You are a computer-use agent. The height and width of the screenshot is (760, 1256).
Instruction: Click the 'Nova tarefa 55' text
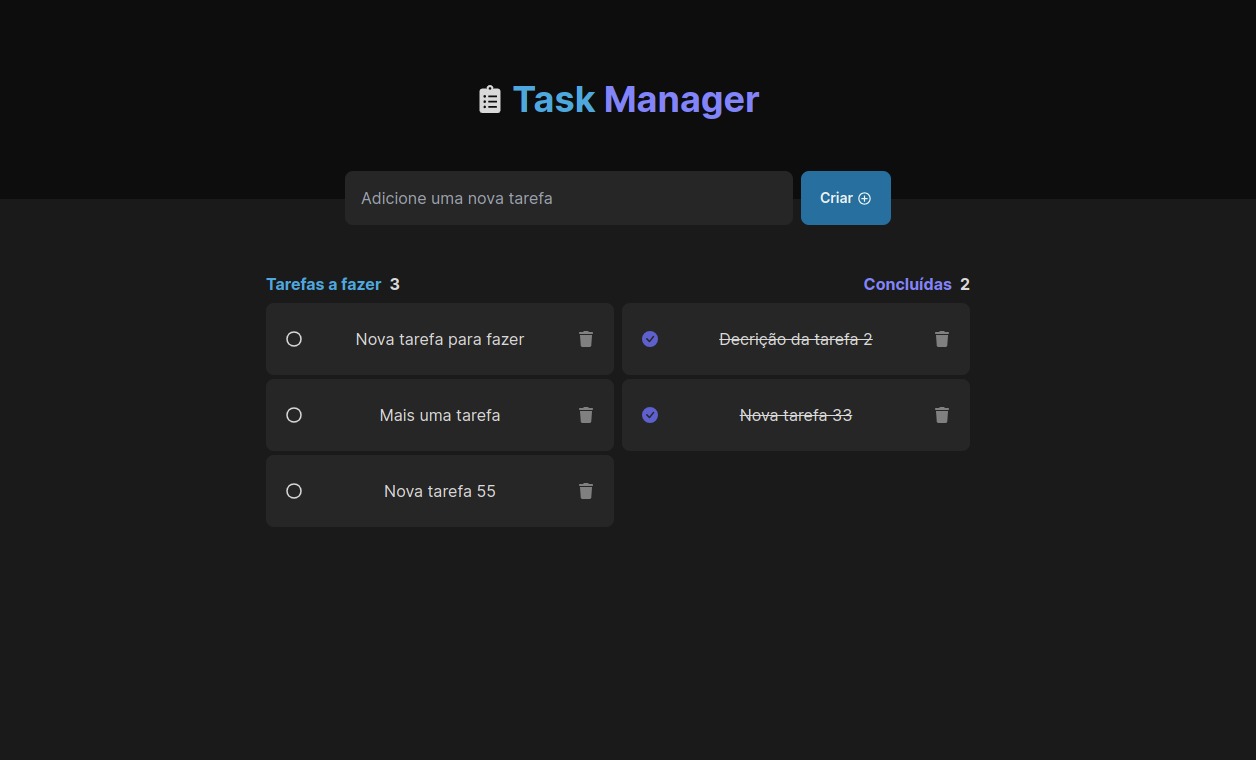[x=440, y=491]
